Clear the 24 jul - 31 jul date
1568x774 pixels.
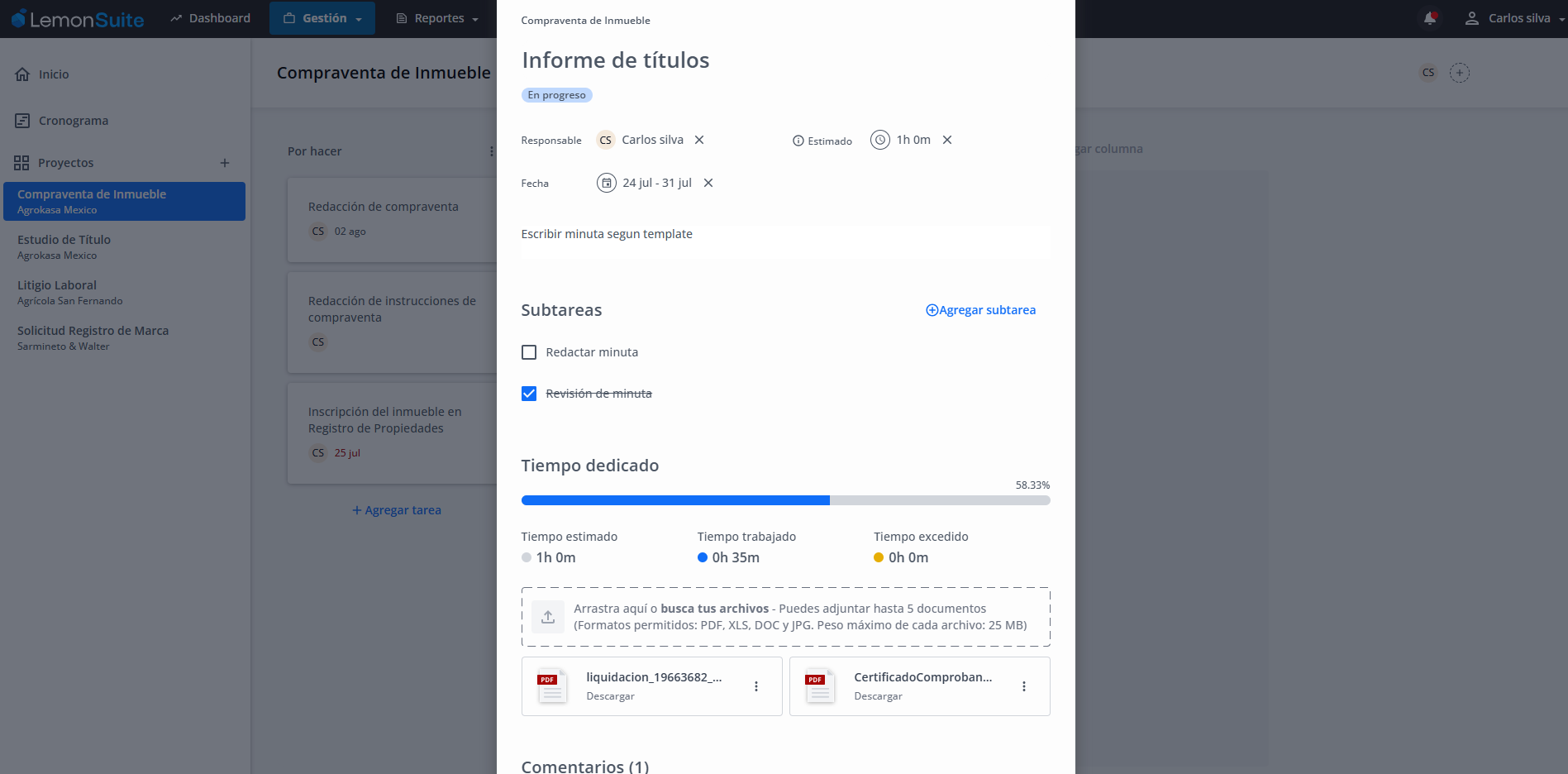coord(708,183)
